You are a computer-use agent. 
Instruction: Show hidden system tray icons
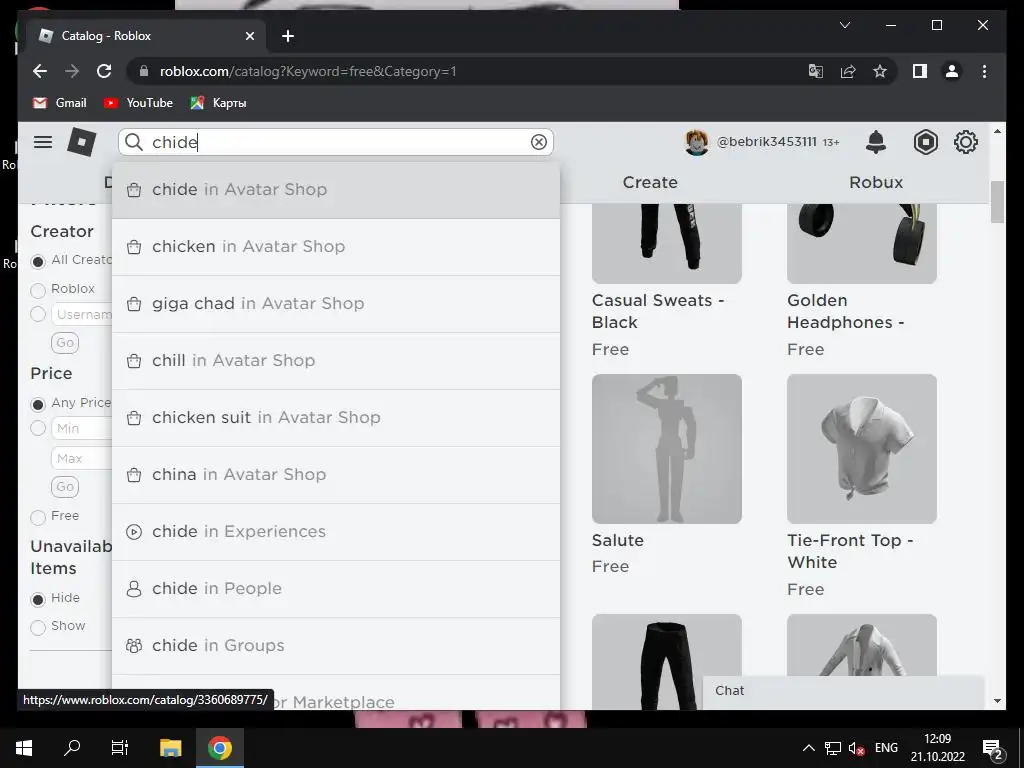(x=808, y=748)
